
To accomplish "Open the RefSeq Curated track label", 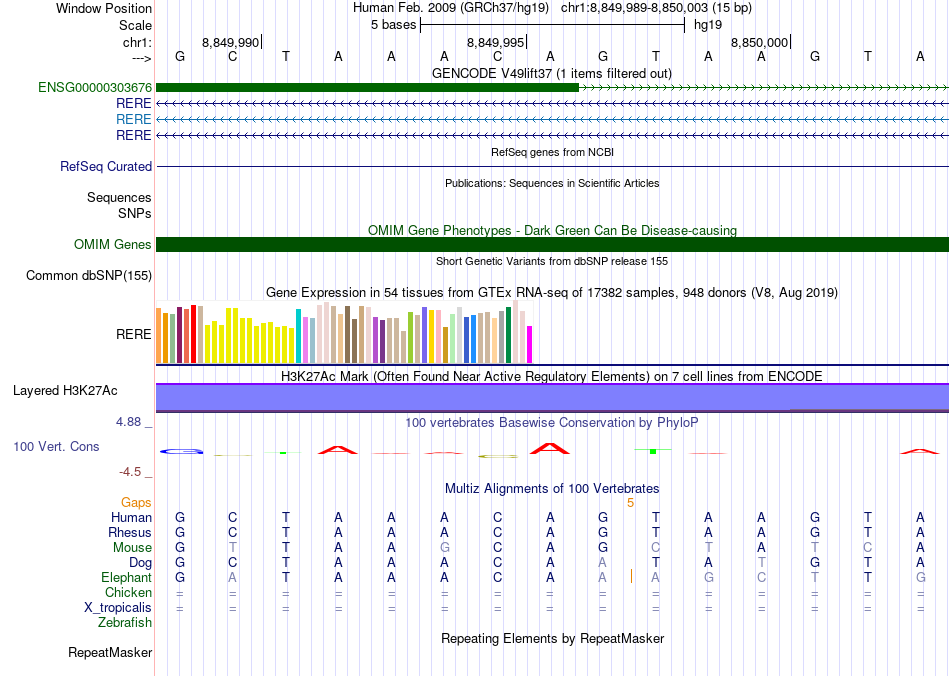I will coord(106,167).
